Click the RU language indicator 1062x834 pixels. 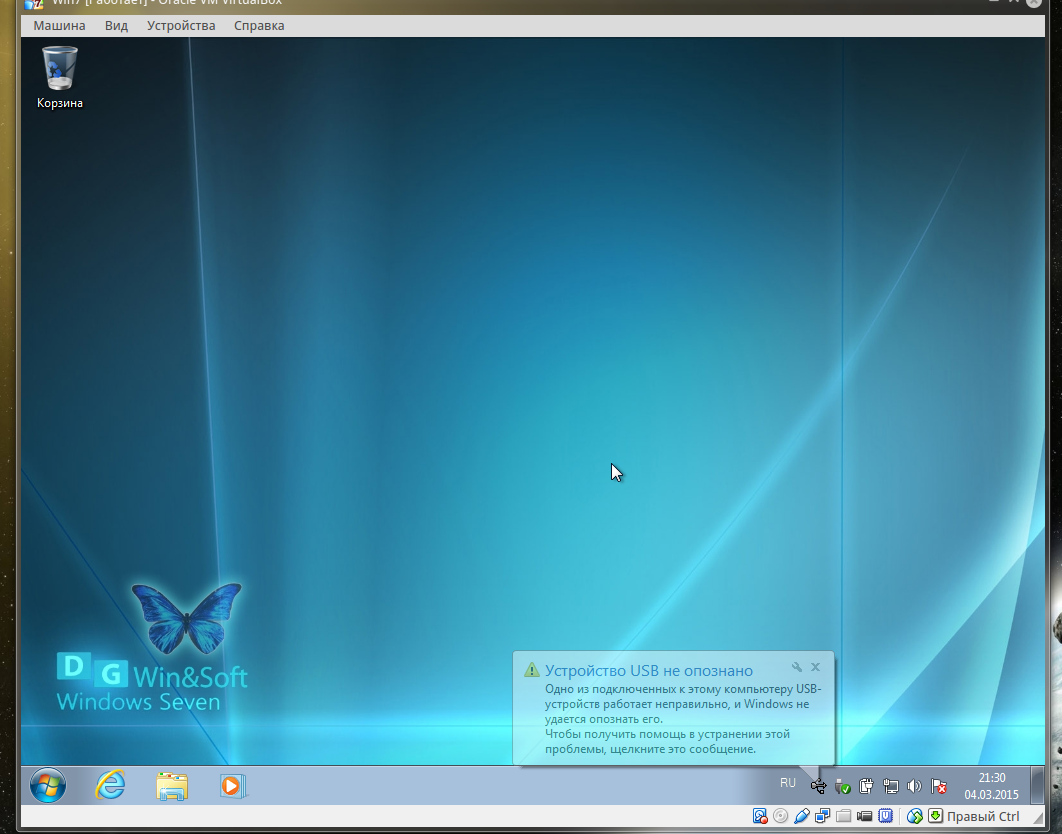coord(787,783)
